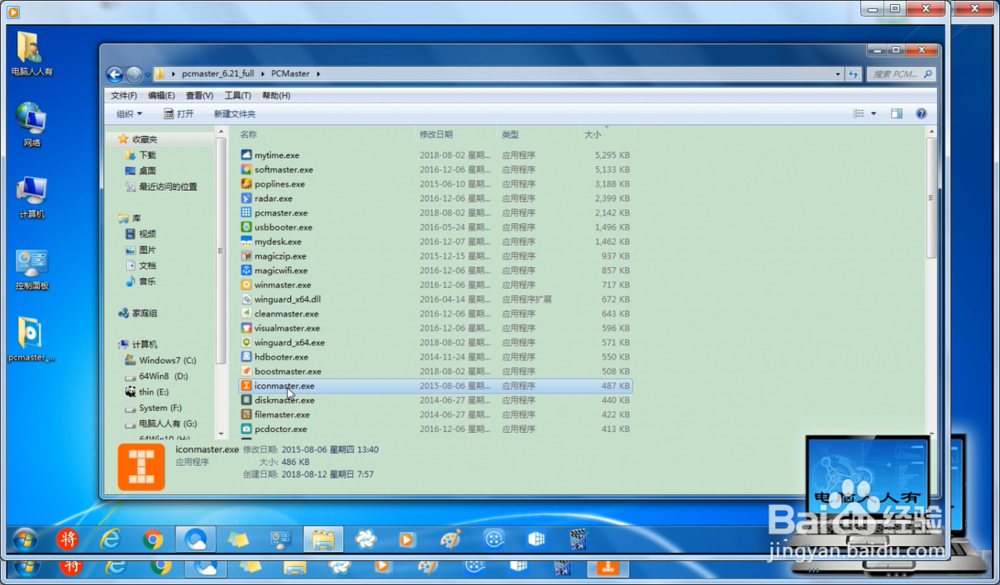The width and height of the screenshot is (1000, 585).
Task: Open the 查看(V) menu
Action: coord(199,95)
